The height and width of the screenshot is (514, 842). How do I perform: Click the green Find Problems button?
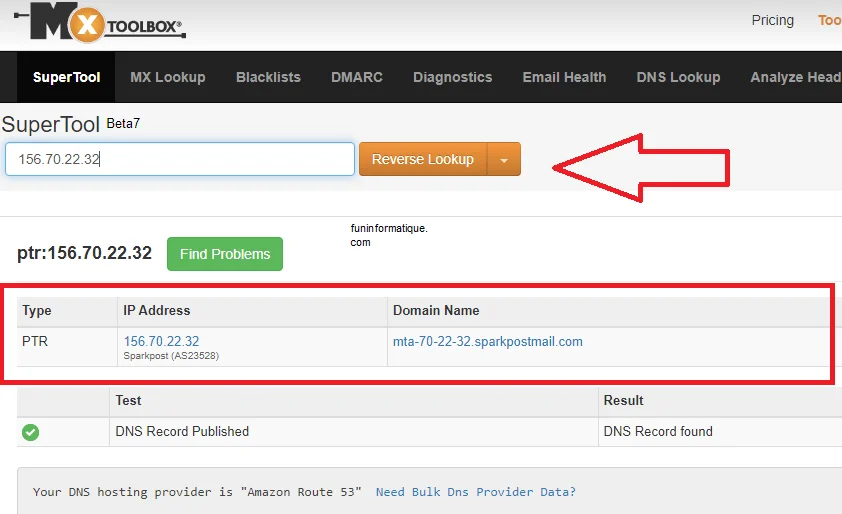coord(225,254)
